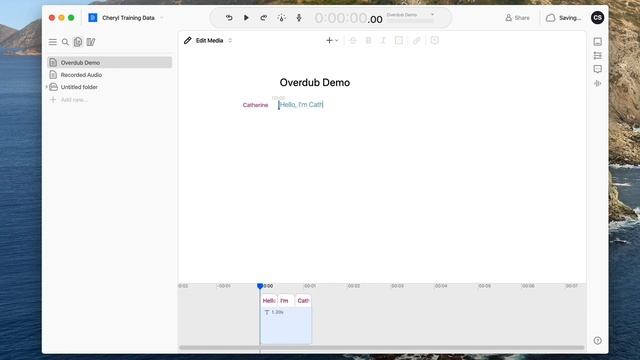This screenshot has width=640, height=360.
Task: Open the plus insert menu
Action: click(x=332, y=40)
